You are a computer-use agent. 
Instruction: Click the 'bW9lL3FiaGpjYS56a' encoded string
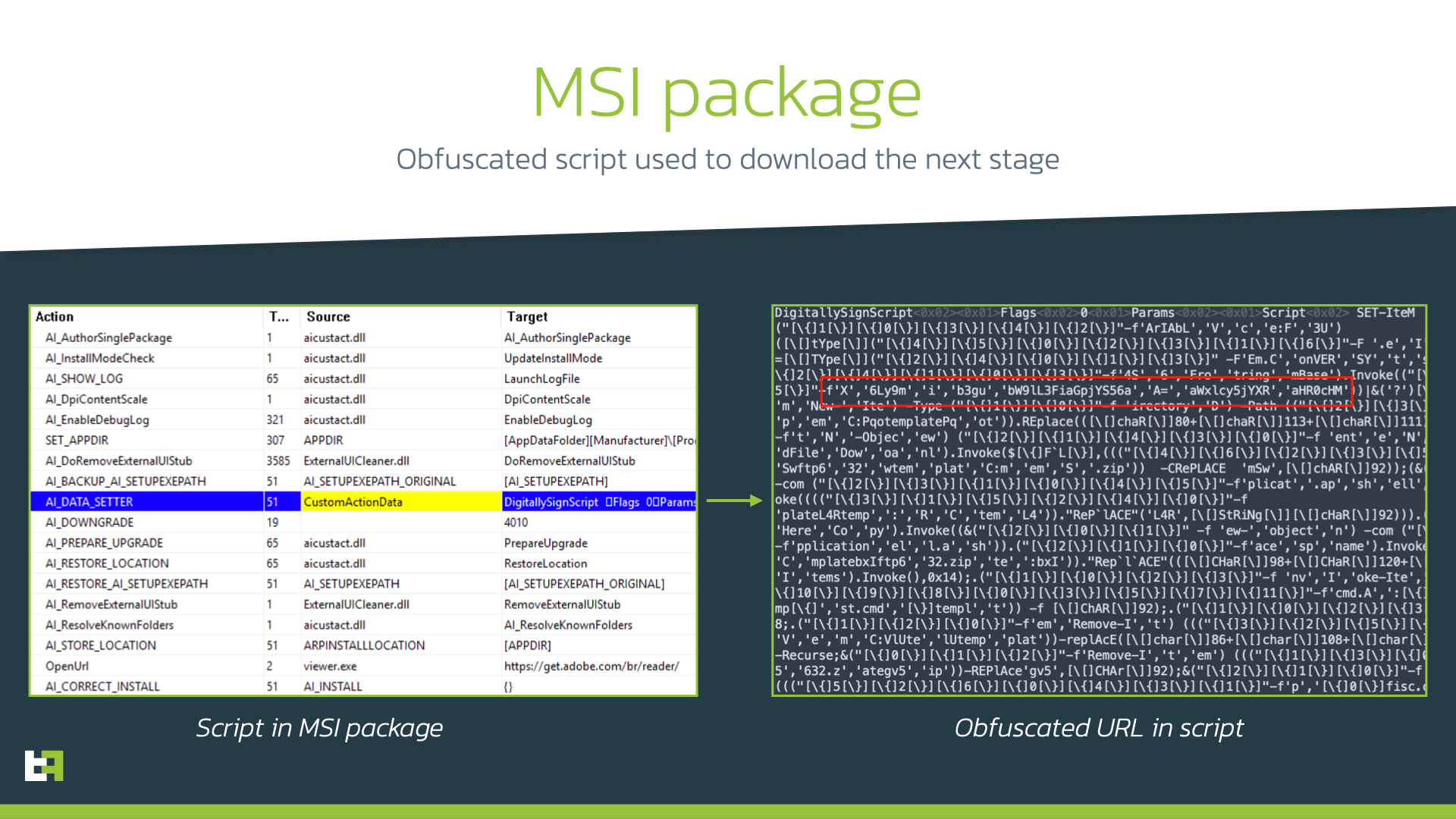pos(1069,391)
